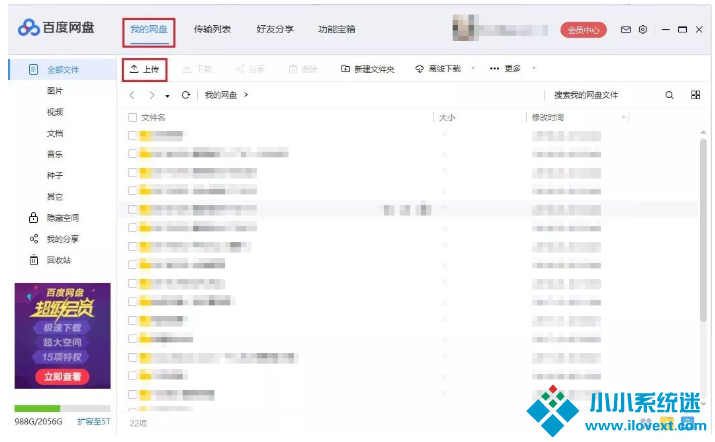Click the Baidu Netdisk logo
The height and width of the screenshot is (442, 715).
click(x=56, y=28)
